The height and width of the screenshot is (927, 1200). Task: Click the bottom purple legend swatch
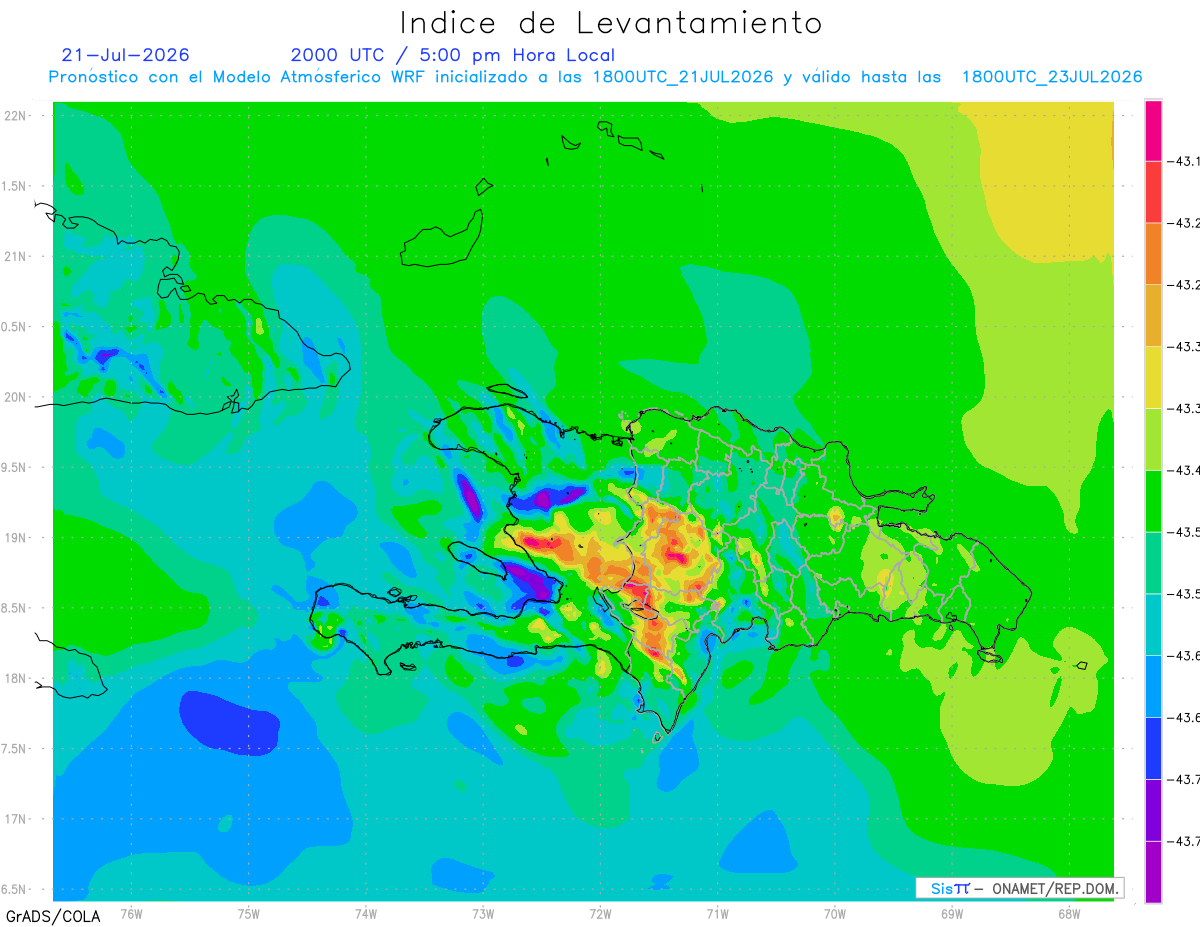pos(1153,872)
